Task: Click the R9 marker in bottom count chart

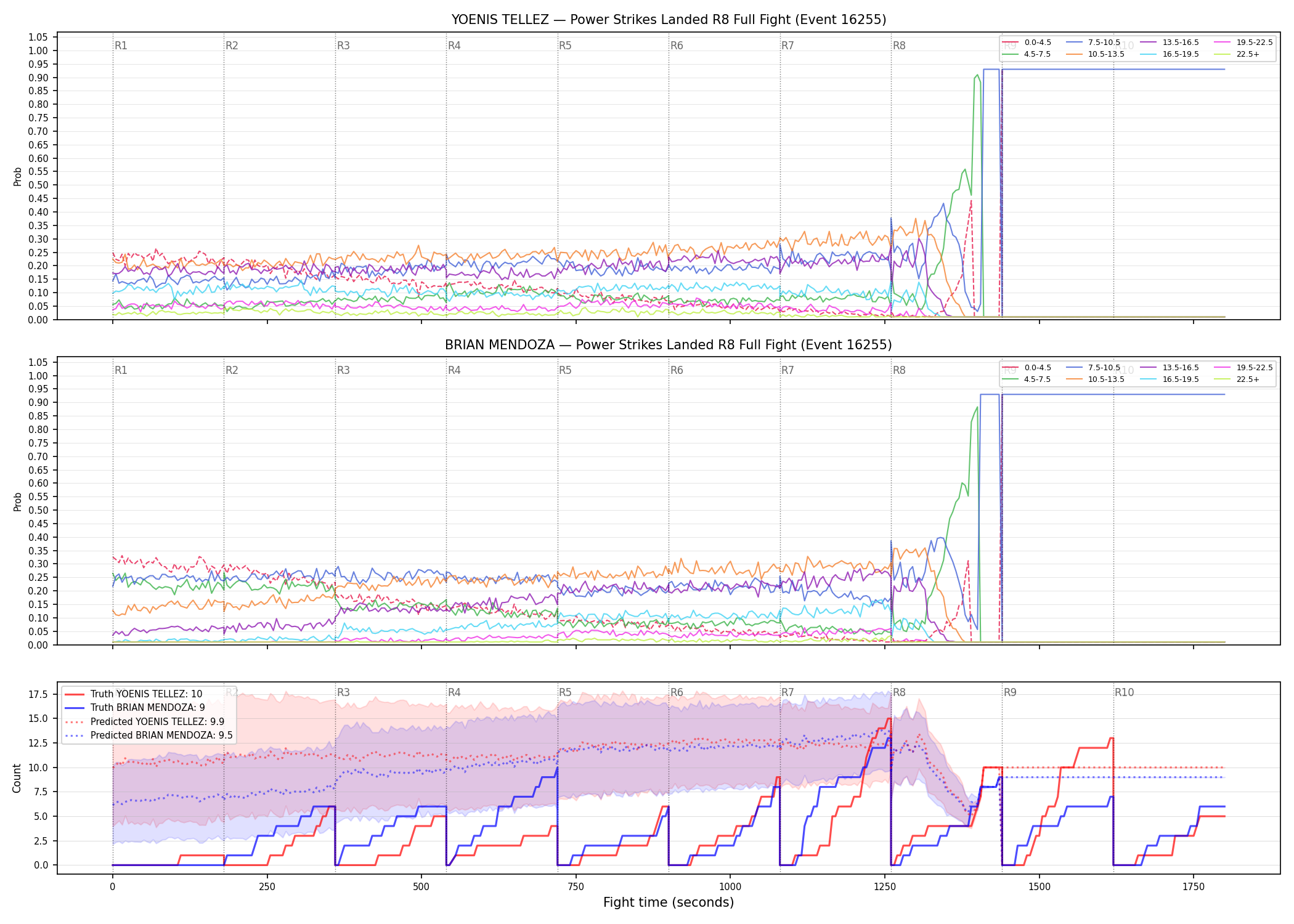Action: point(1010,692)
